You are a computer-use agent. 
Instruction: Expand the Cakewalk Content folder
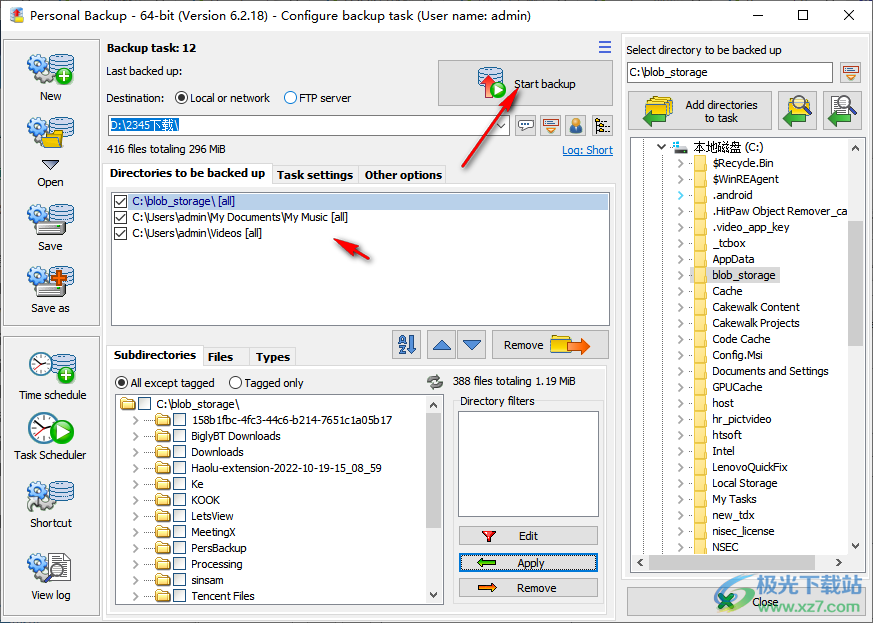pyautogui.click(x=680, y=307)
